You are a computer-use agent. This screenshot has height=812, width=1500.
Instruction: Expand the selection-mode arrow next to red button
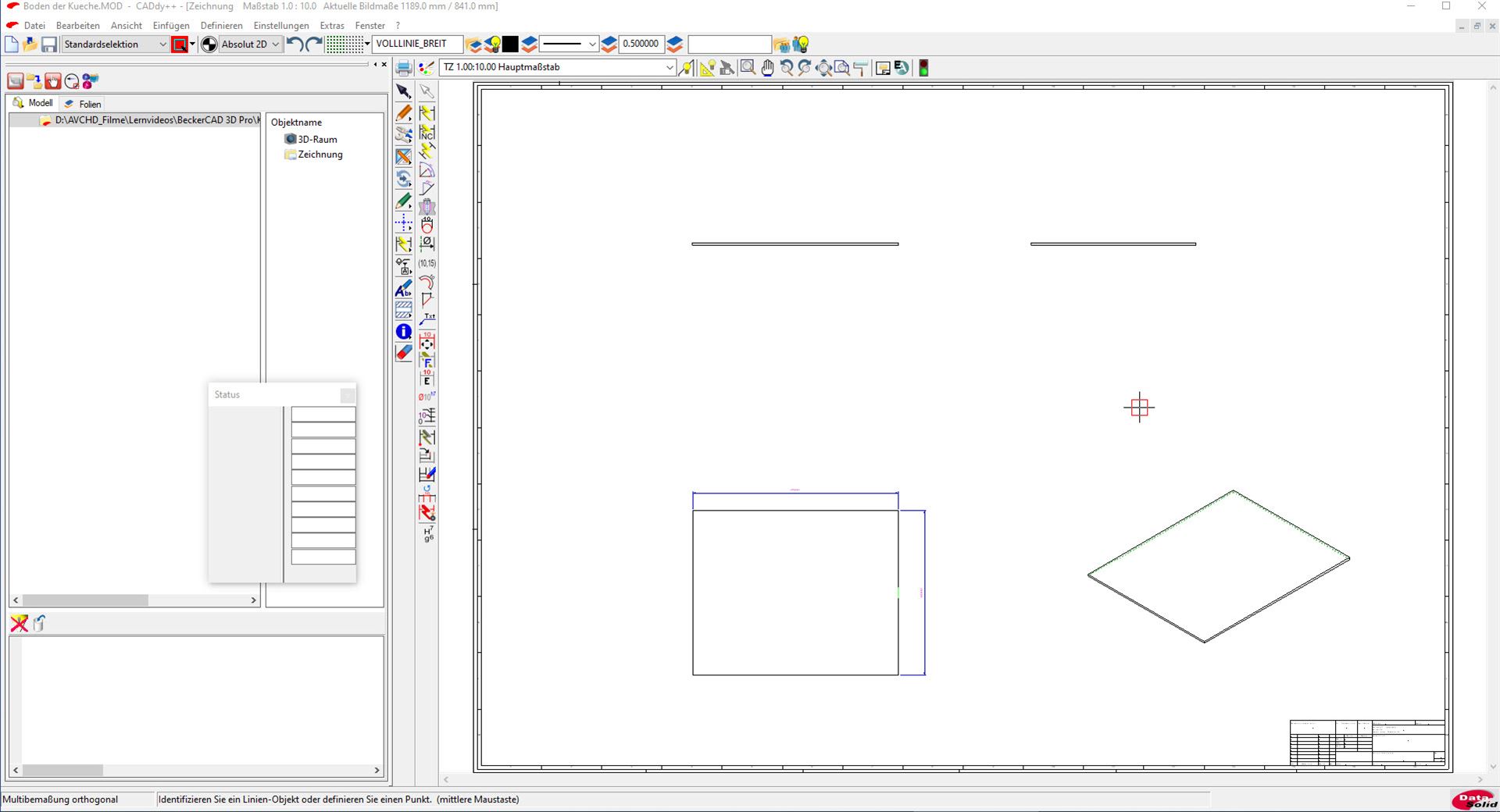coord(193,45)
